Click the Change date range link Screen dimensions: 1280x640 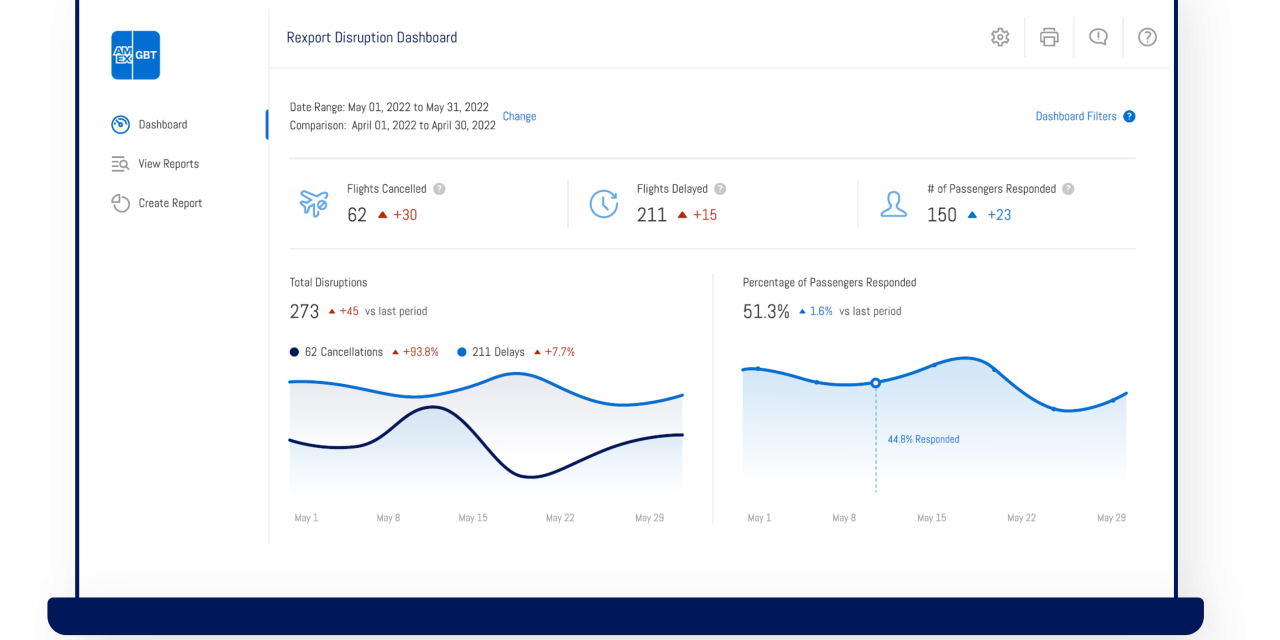519,116
